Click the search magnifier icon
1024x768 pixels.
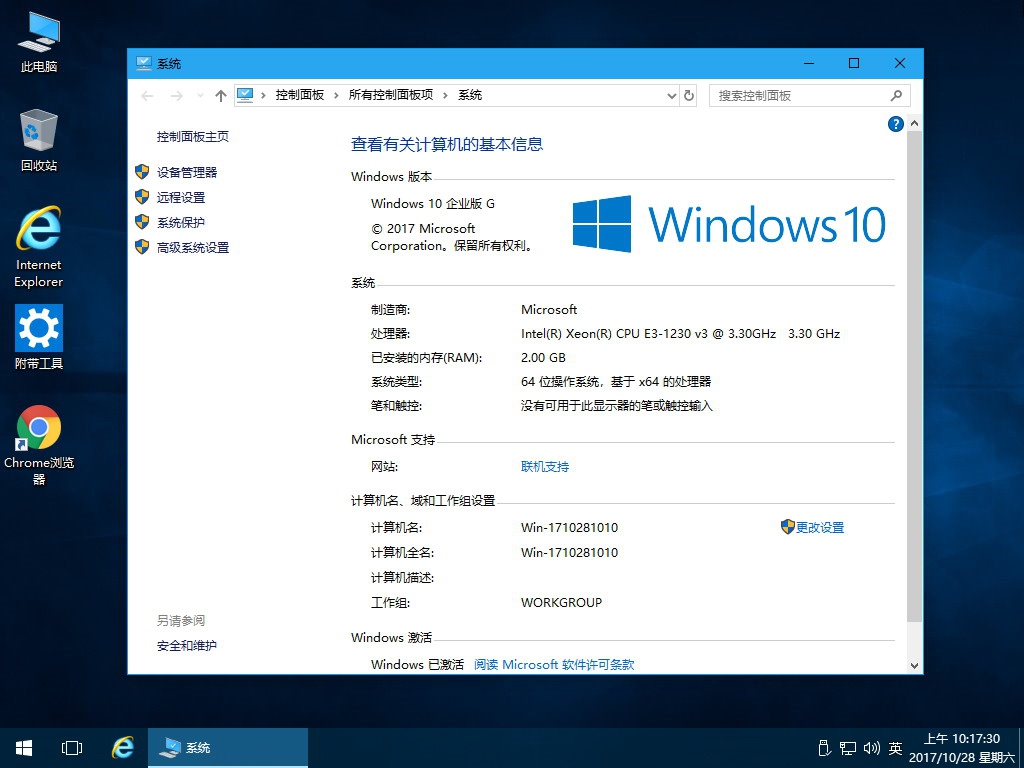coord(896,96)
